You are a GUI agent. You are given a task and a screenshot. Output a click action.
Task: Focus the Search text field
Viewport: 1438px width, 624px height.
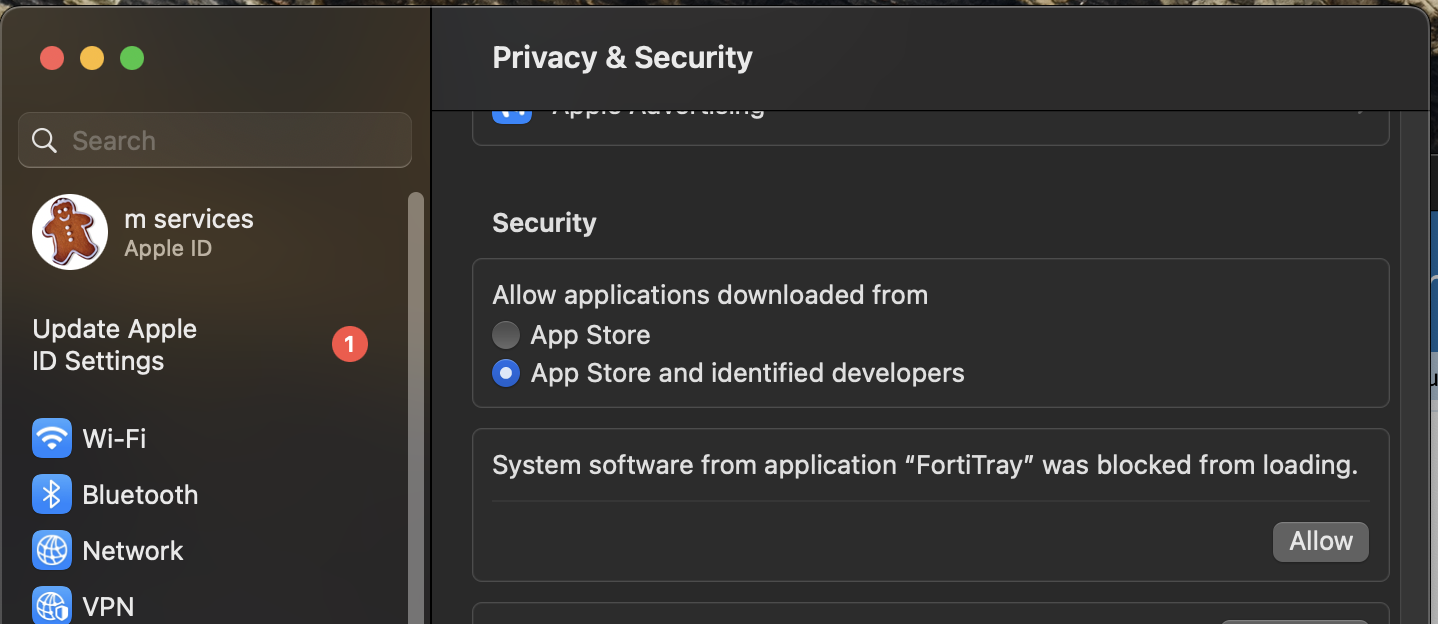click(230, 140)
